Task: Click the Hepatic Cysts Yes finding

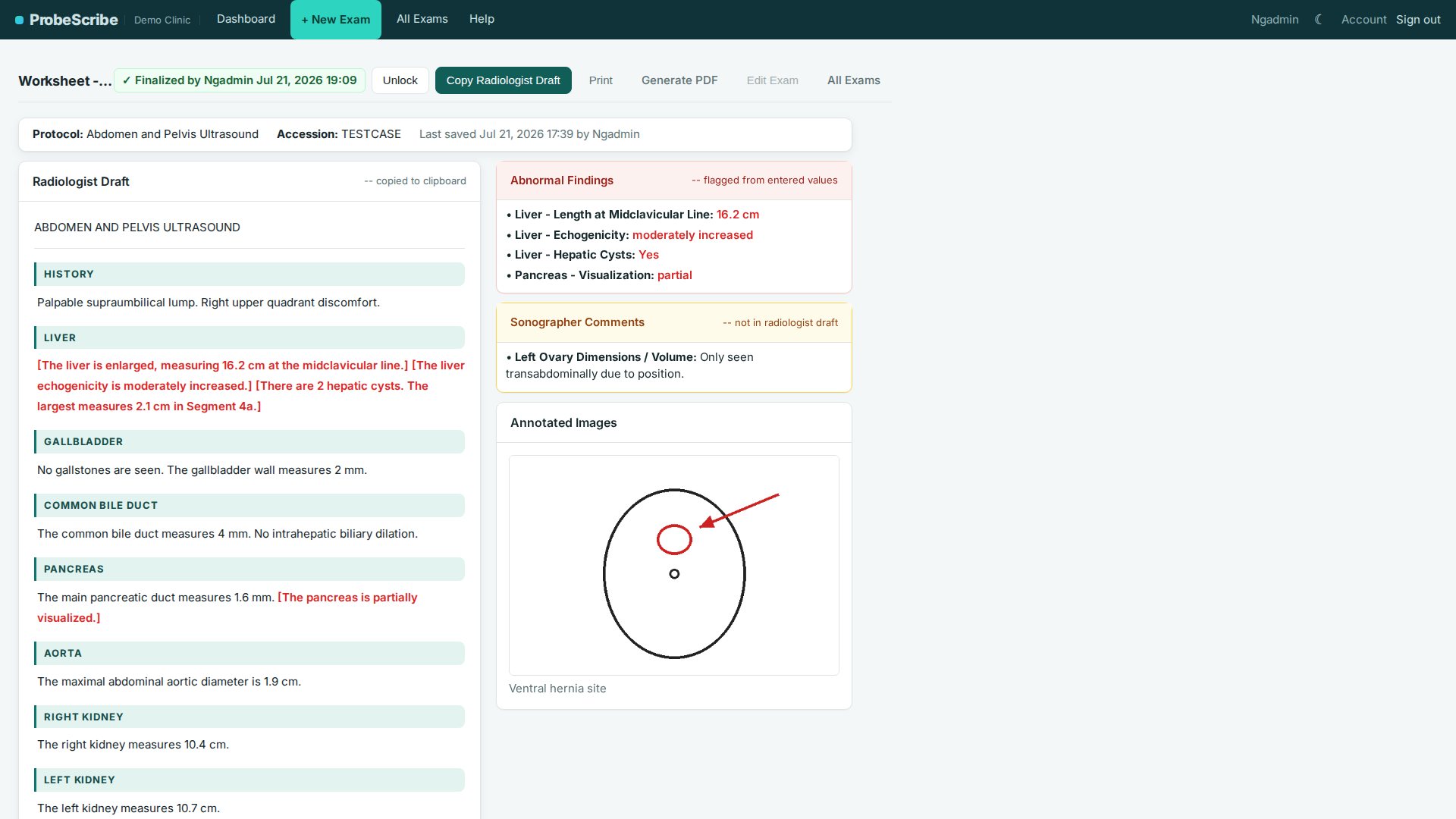Action: [x=583, y=255]
